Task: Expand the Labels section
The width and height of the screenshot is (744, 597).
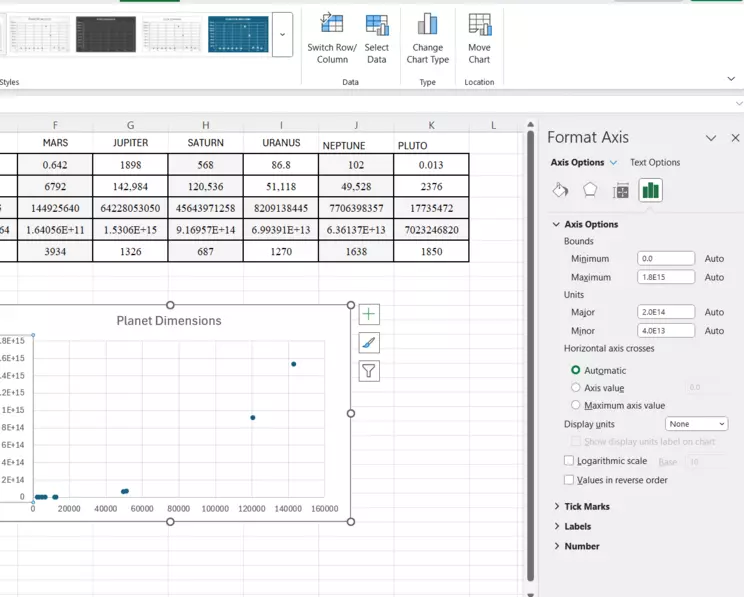Action: click(x=557, y=526)
